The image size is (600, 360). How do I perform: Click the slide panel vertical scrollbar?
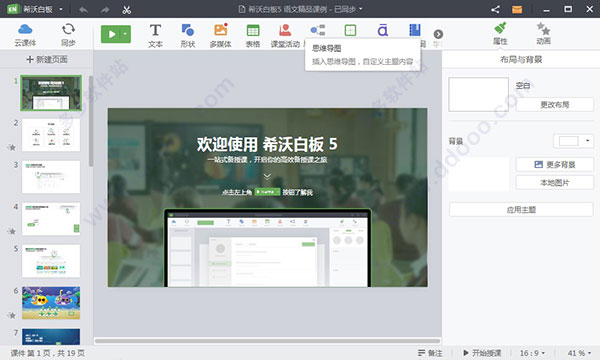(x=91, y=121)
